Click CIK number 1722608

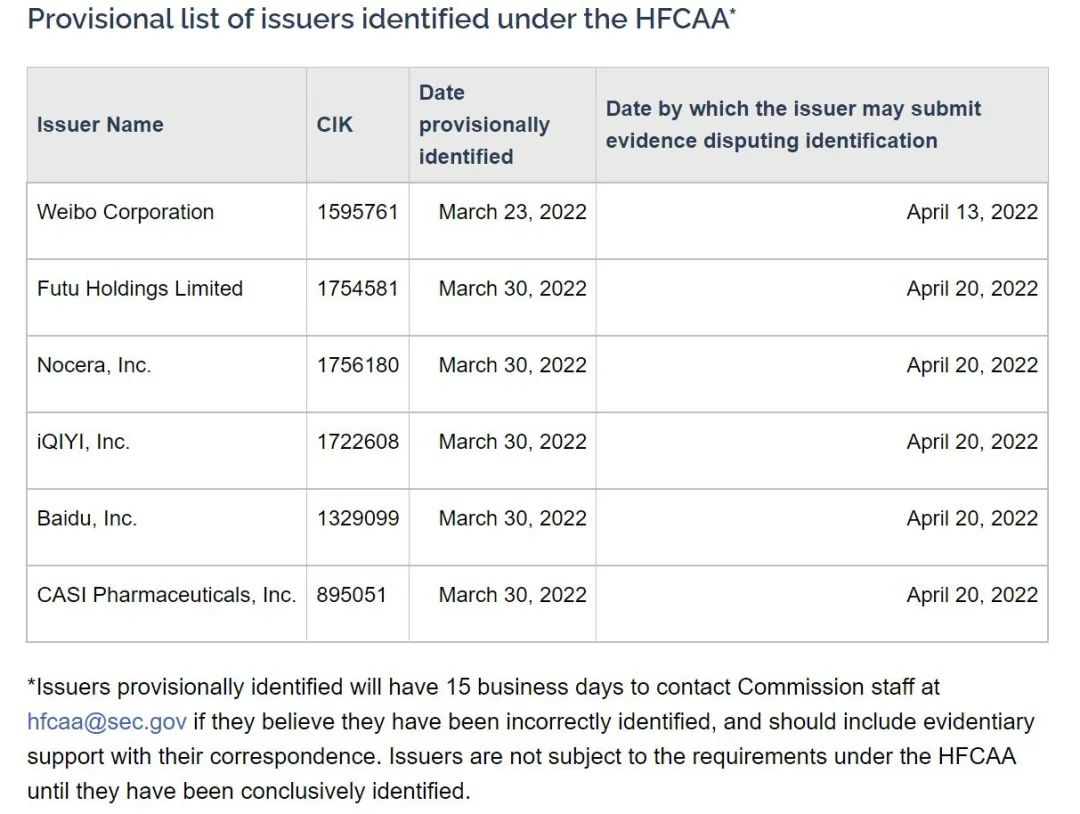click(357, 442)
